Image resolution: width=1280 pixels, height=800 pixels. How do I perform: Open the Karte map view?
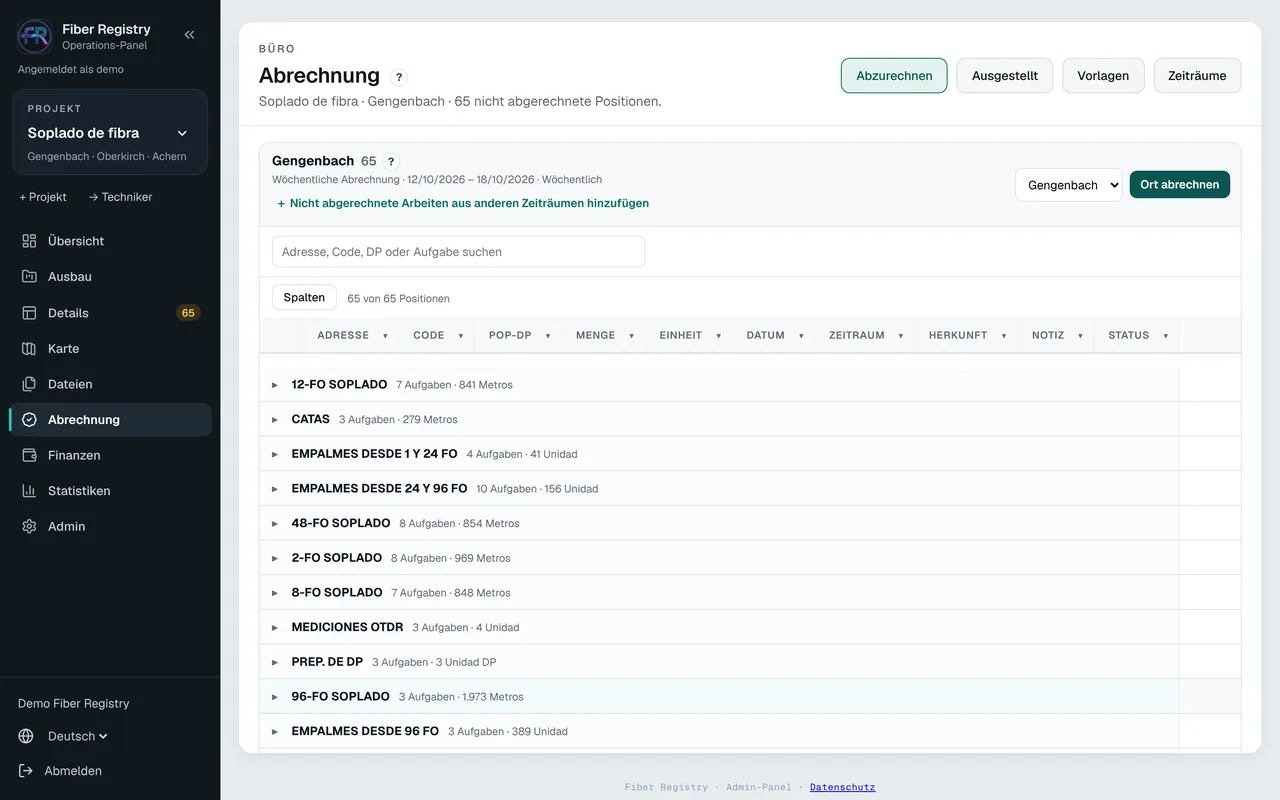[x=110, y=348]
